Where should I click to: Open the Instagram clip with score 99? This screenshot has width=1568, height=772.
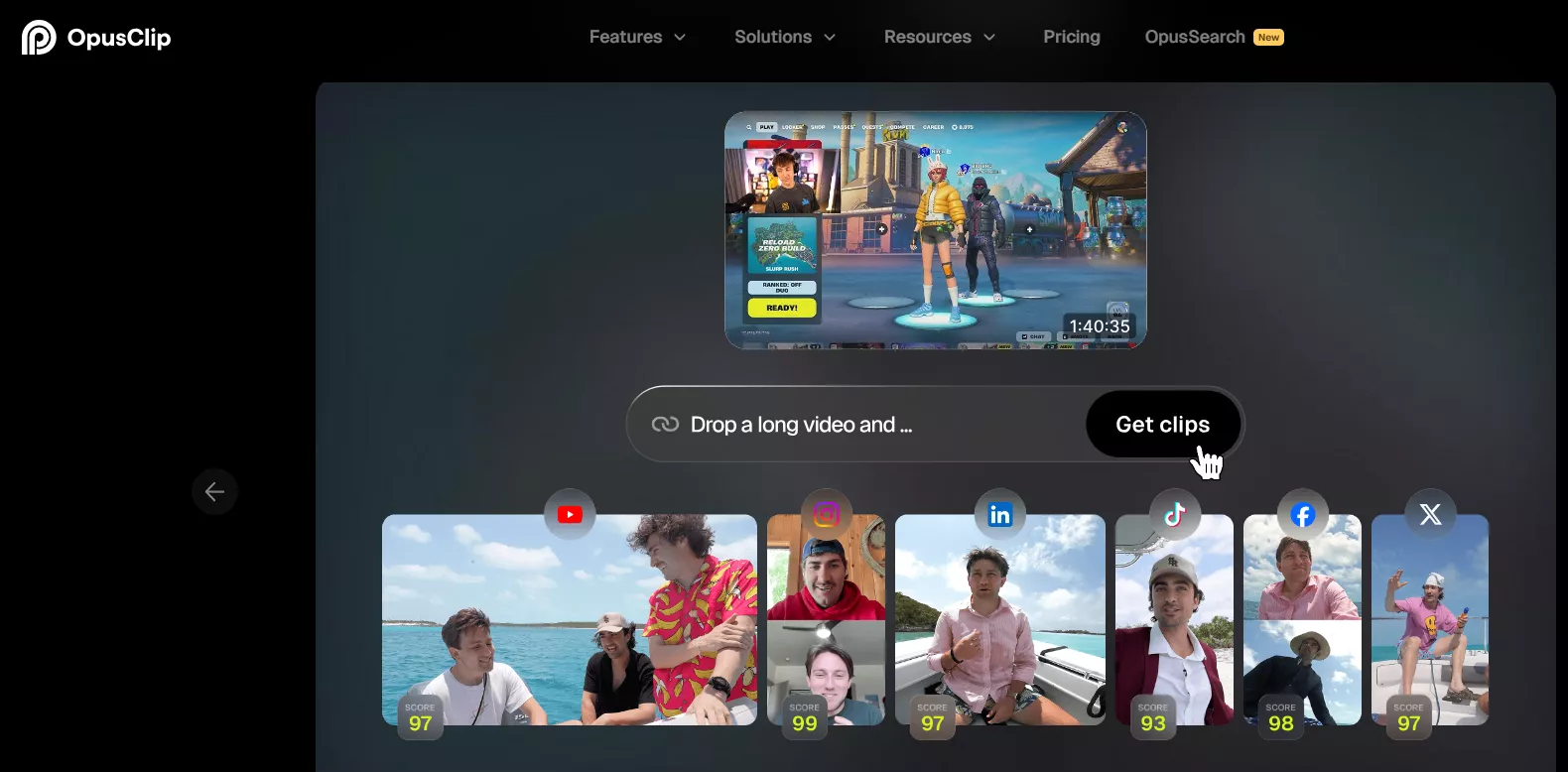coord(826,620)
